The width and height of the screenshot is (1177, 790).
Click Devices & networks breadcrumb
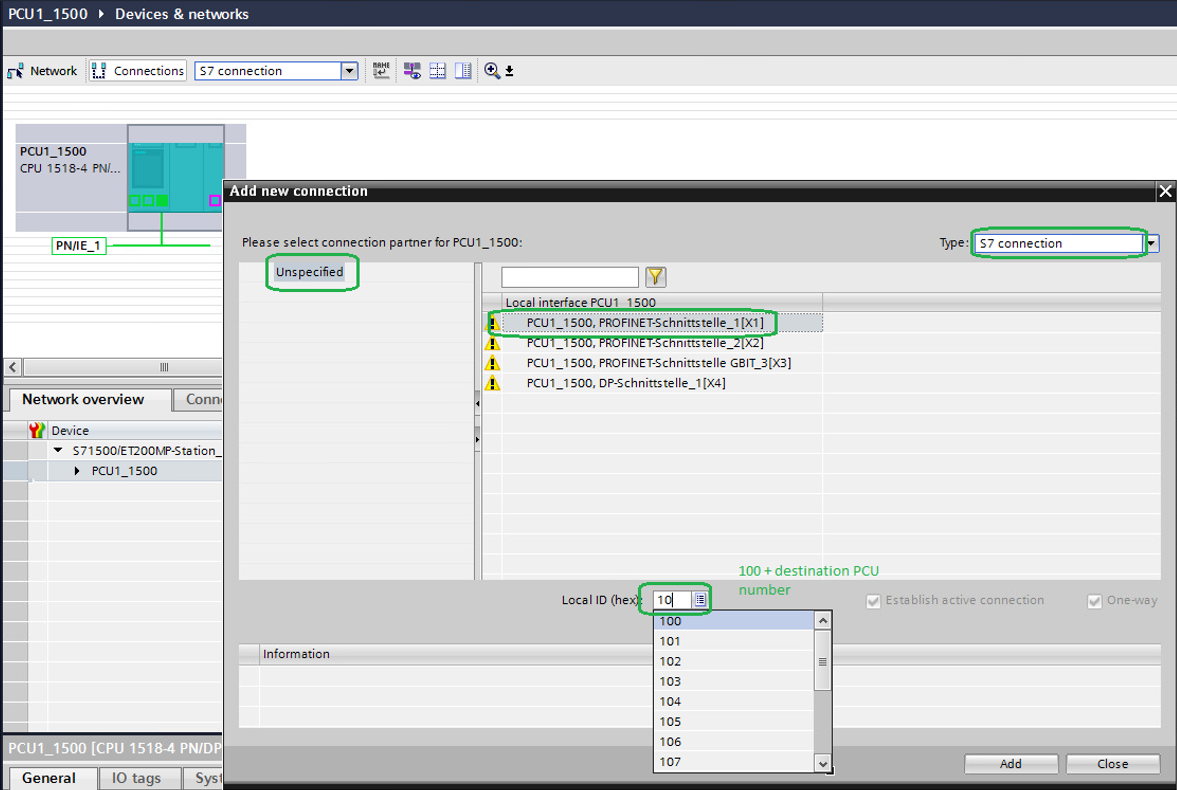(x=182, y=14)
